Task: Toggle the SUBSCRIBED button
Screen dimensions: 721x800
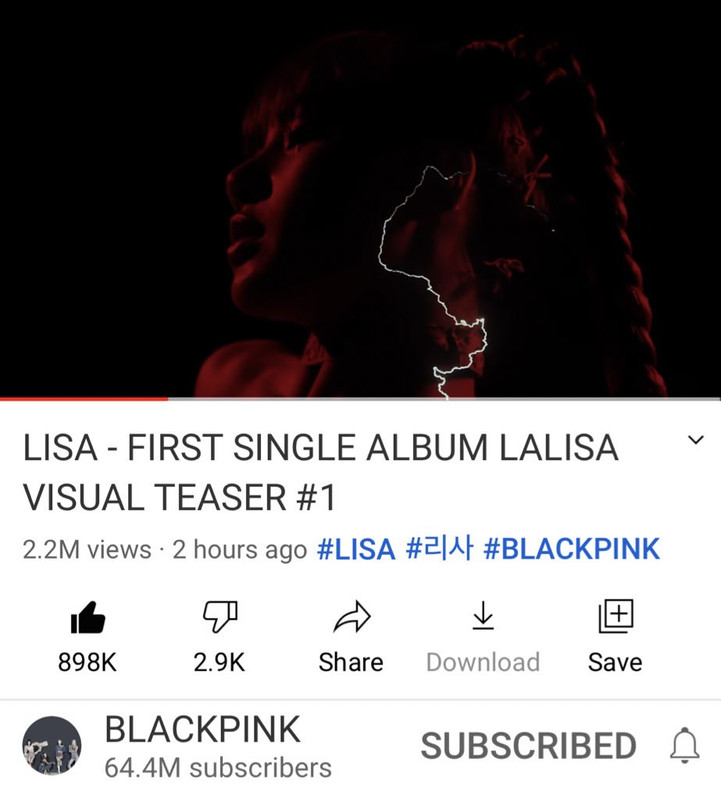Action: 528,746
